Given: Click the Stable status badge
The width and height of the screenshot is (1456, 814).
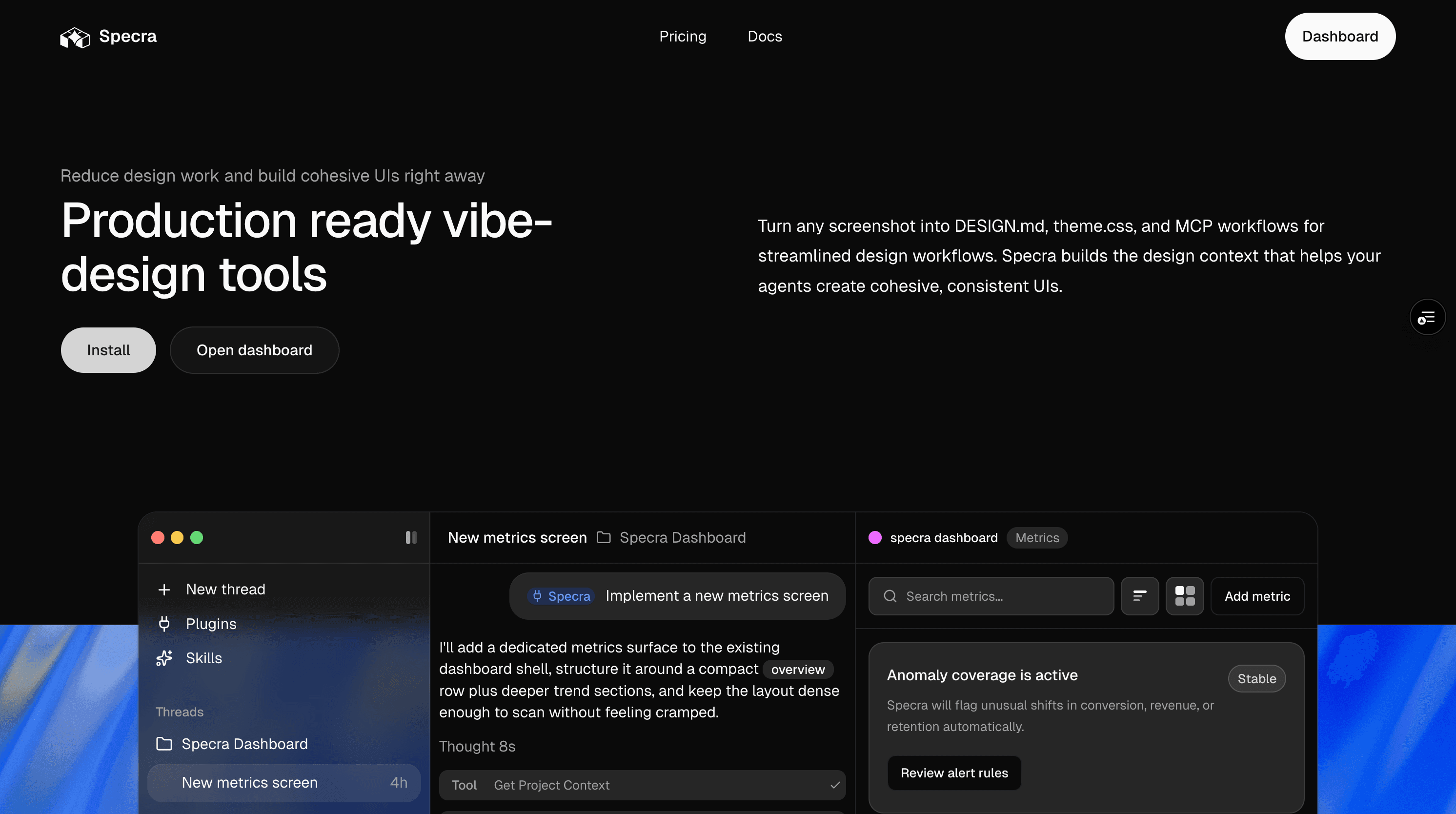Looking at the screenshot, I should coord(1256,678).
